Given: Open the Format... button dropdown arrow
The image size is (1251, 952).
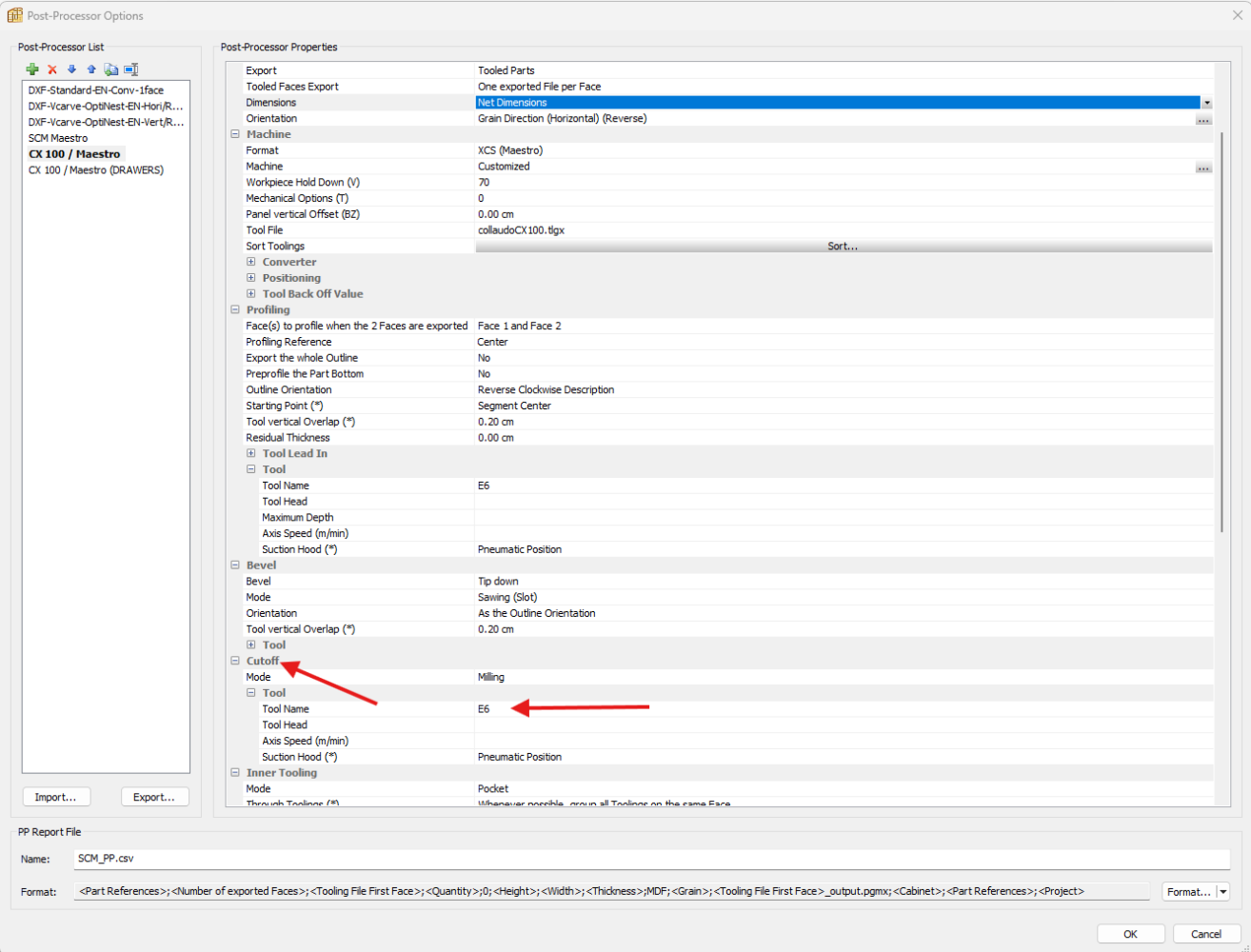Looking at the screenshot, I should coord(1223,892).
